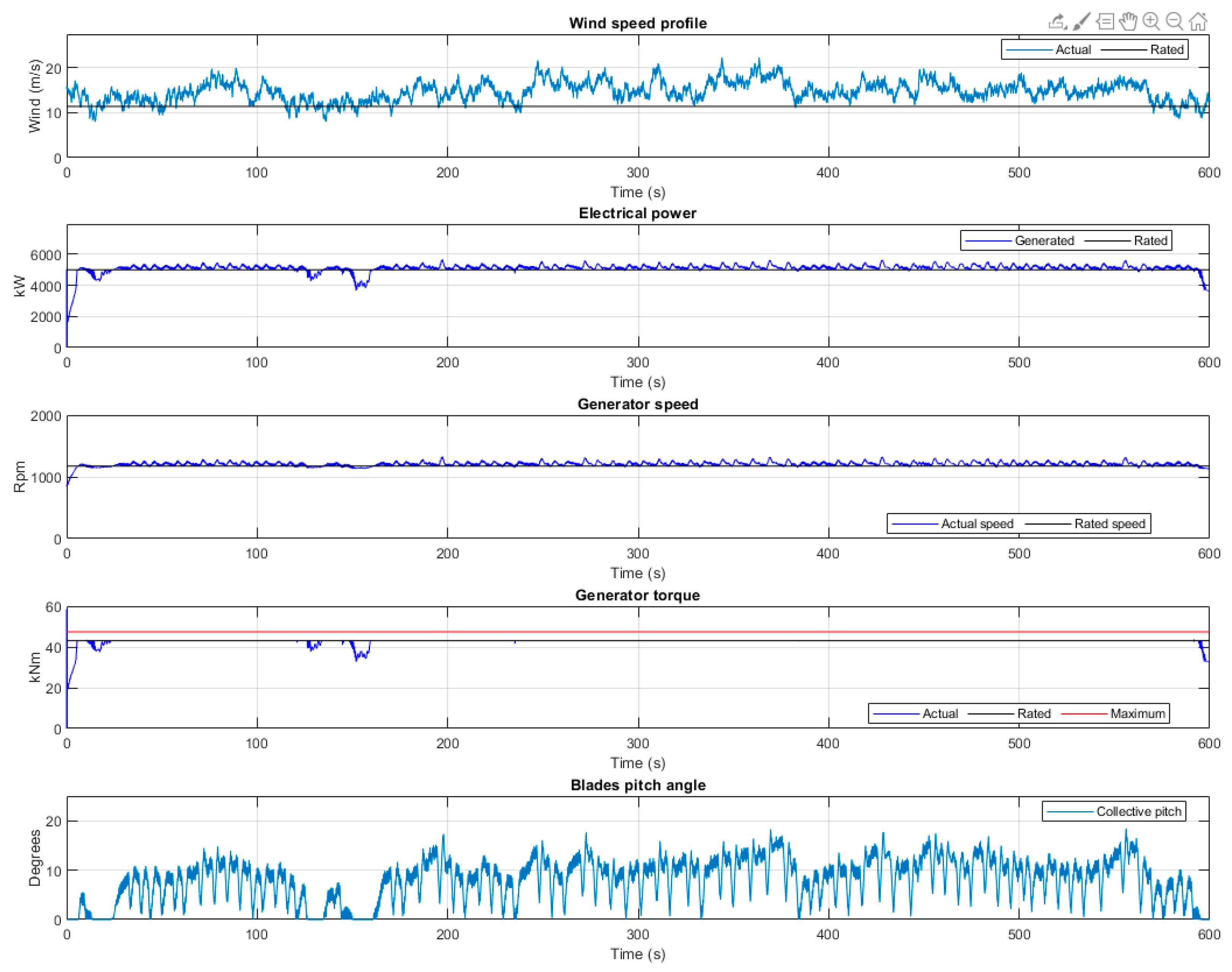Click 'Generator torque' plot title

pyautogui.click(x=637, y=595)
